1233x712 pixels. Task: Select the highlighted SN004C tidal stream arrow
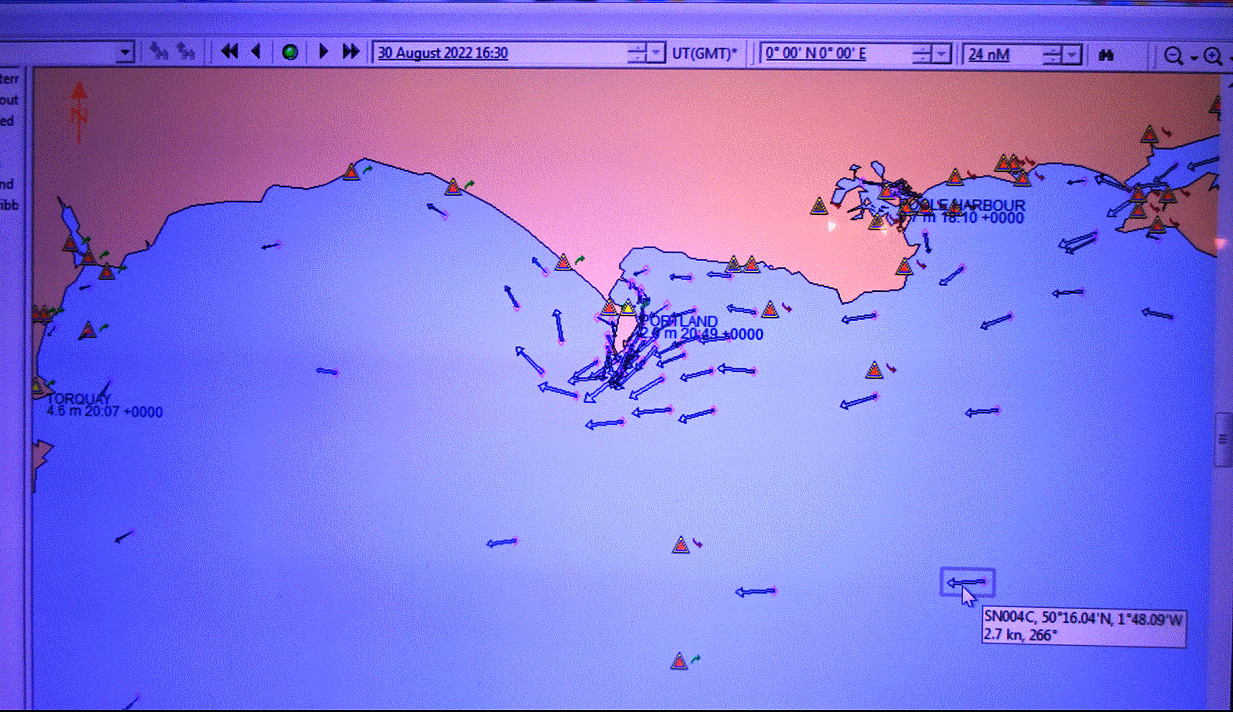[967, 582]
